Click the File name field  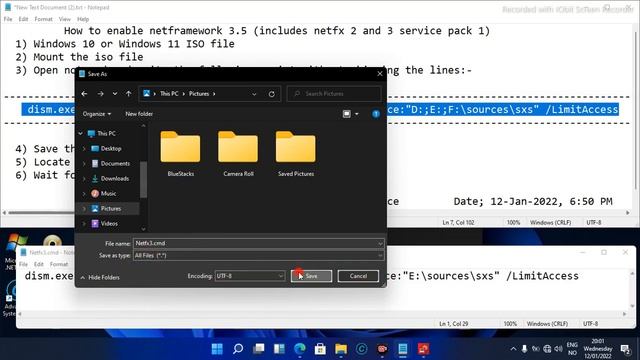point(255,243)
